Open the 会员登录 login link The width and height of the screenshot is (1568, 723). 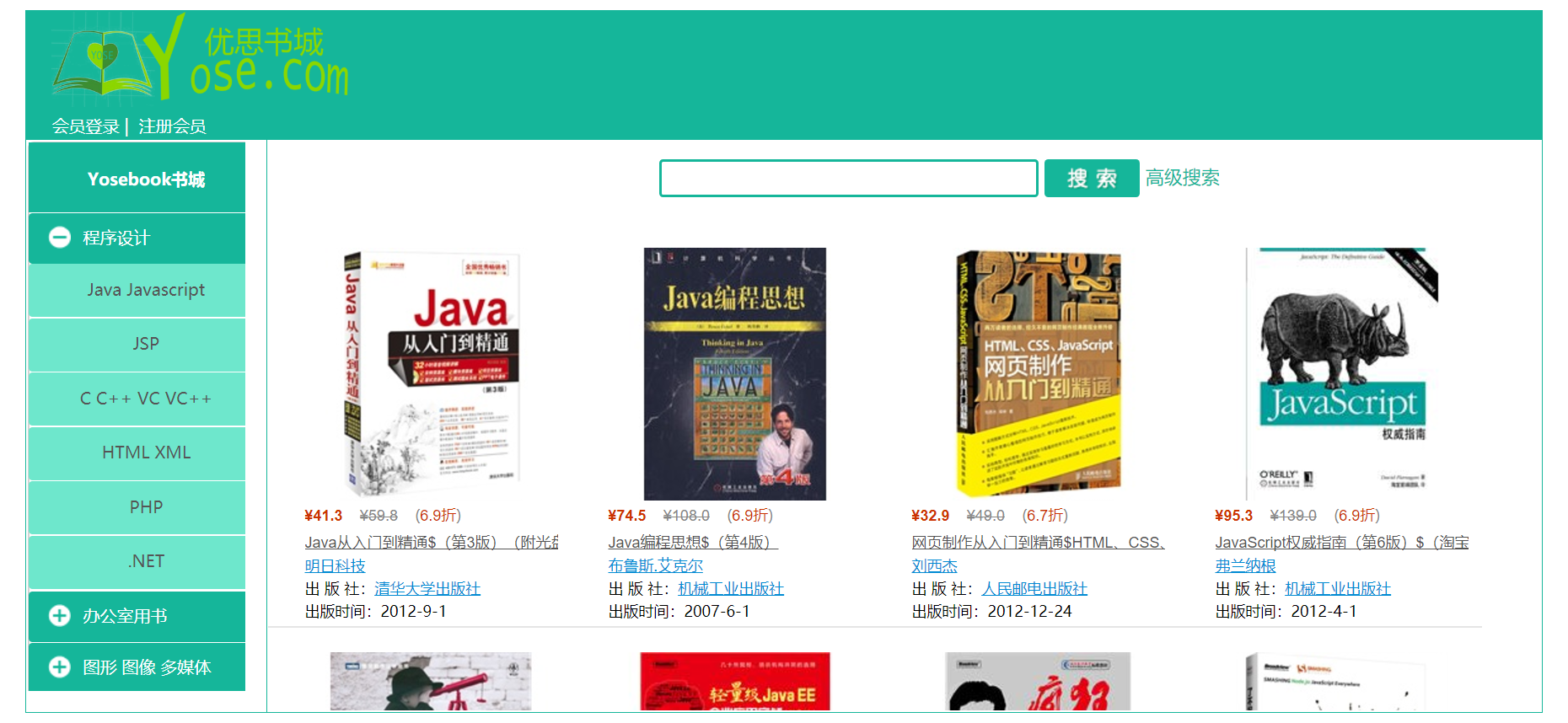tap(85, 126)
